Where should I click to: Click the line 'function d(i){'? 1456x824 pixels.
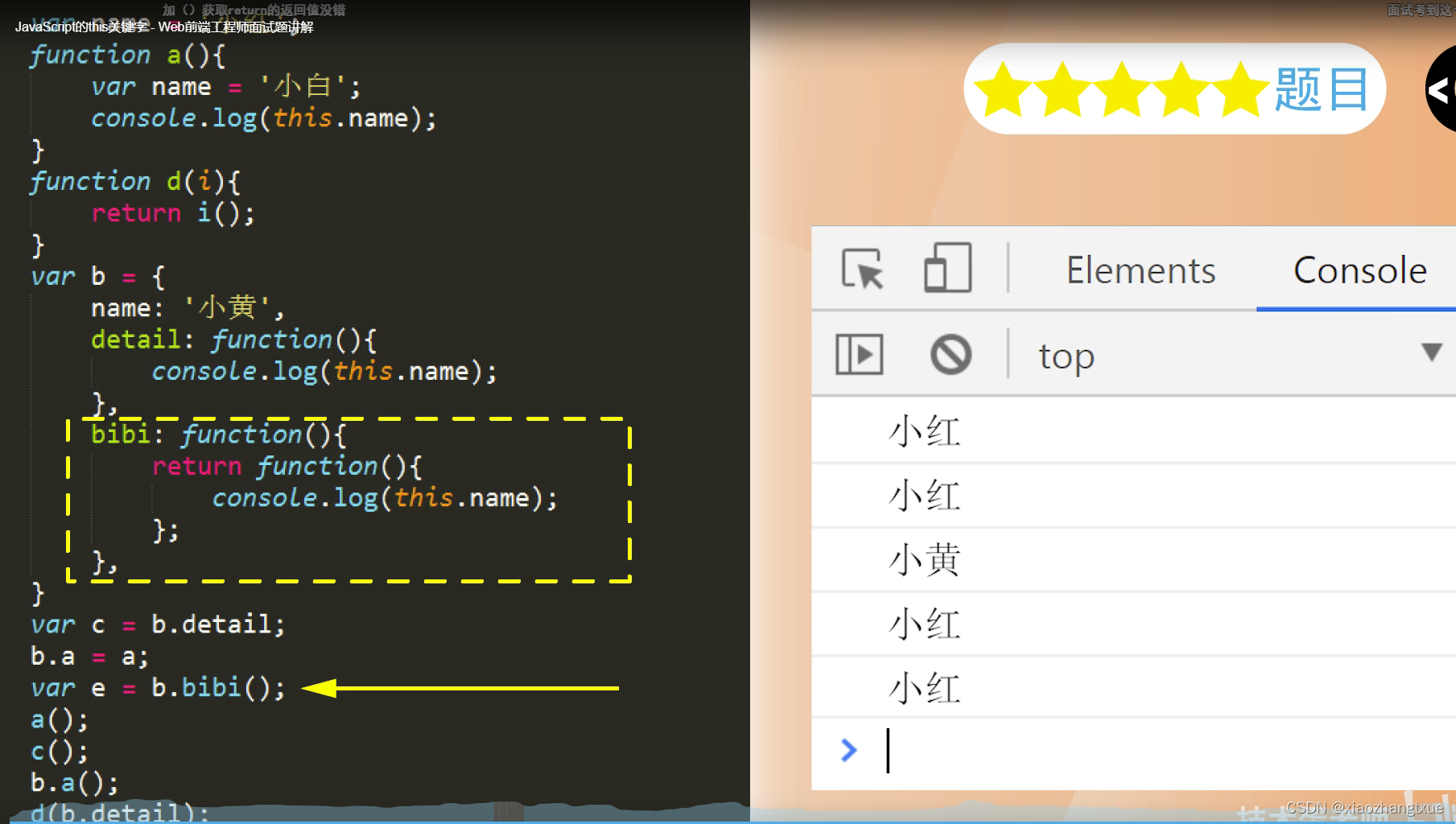click(x=134, y=181)
